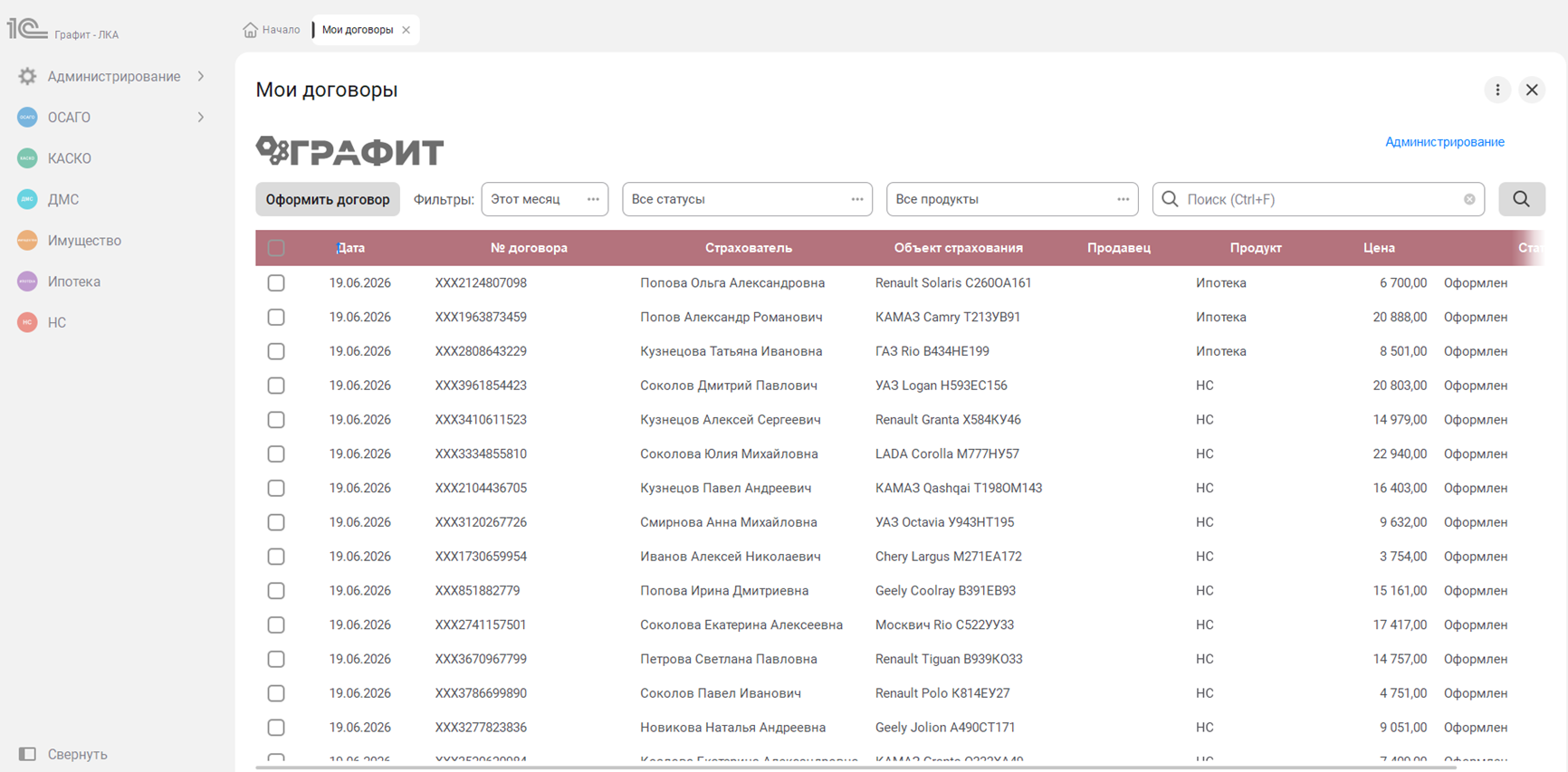Click the Ипотека sidebar icon
Viewport: 1568px width, 772px height.
click(x=27, y=281)
